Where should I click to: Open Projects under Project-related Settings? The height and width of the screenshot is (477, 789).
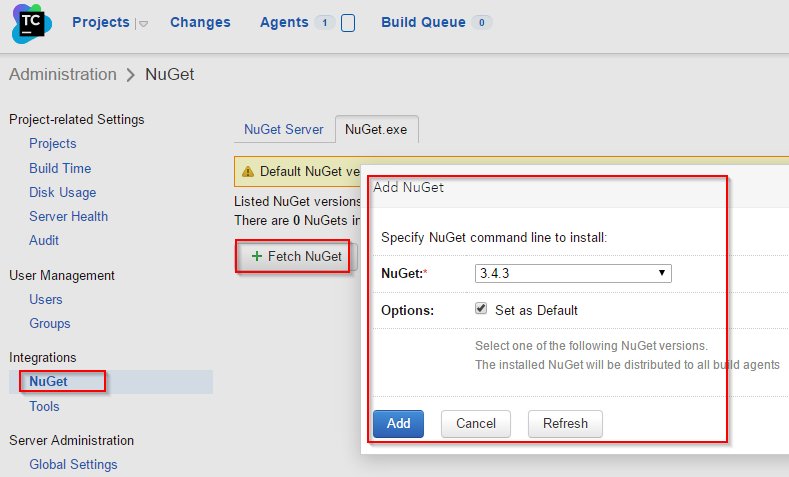pos(53,143)
